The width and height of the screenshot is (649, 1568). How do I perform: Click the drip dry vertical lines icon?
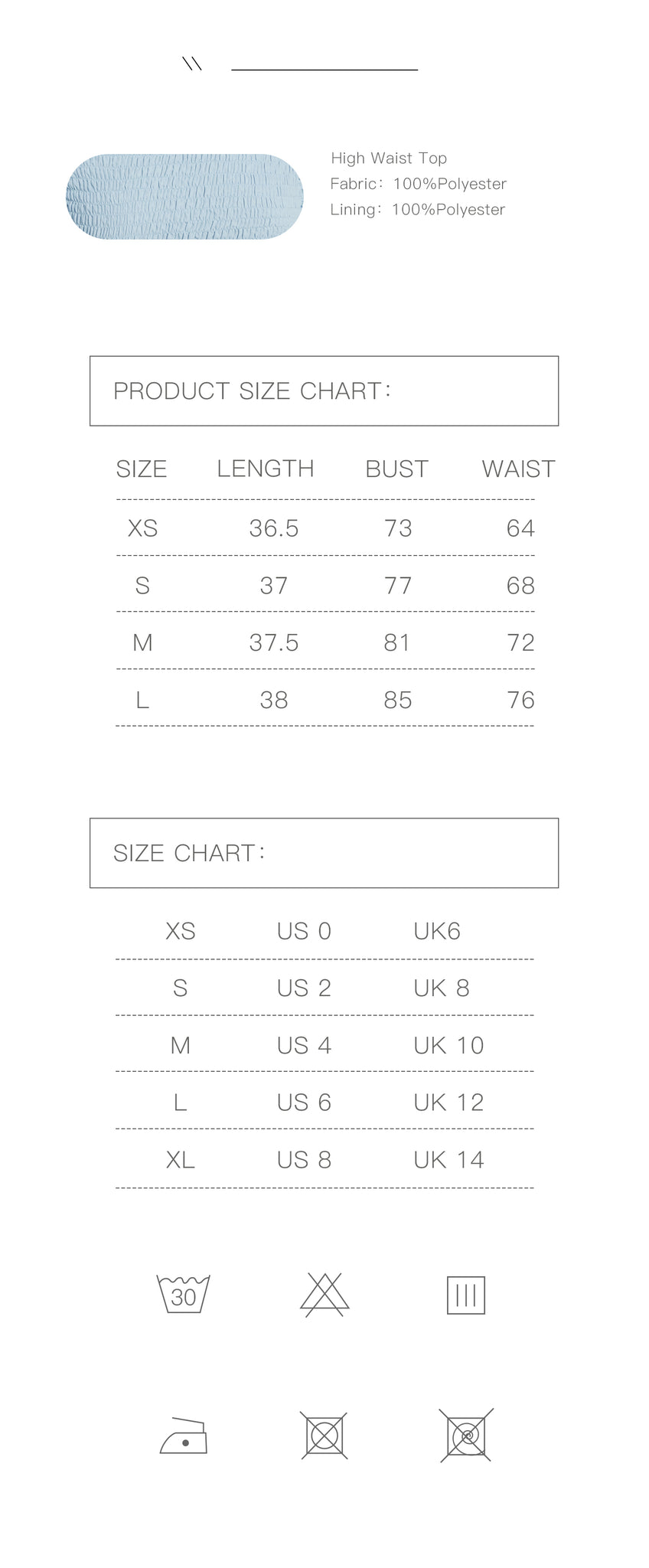465,1295
